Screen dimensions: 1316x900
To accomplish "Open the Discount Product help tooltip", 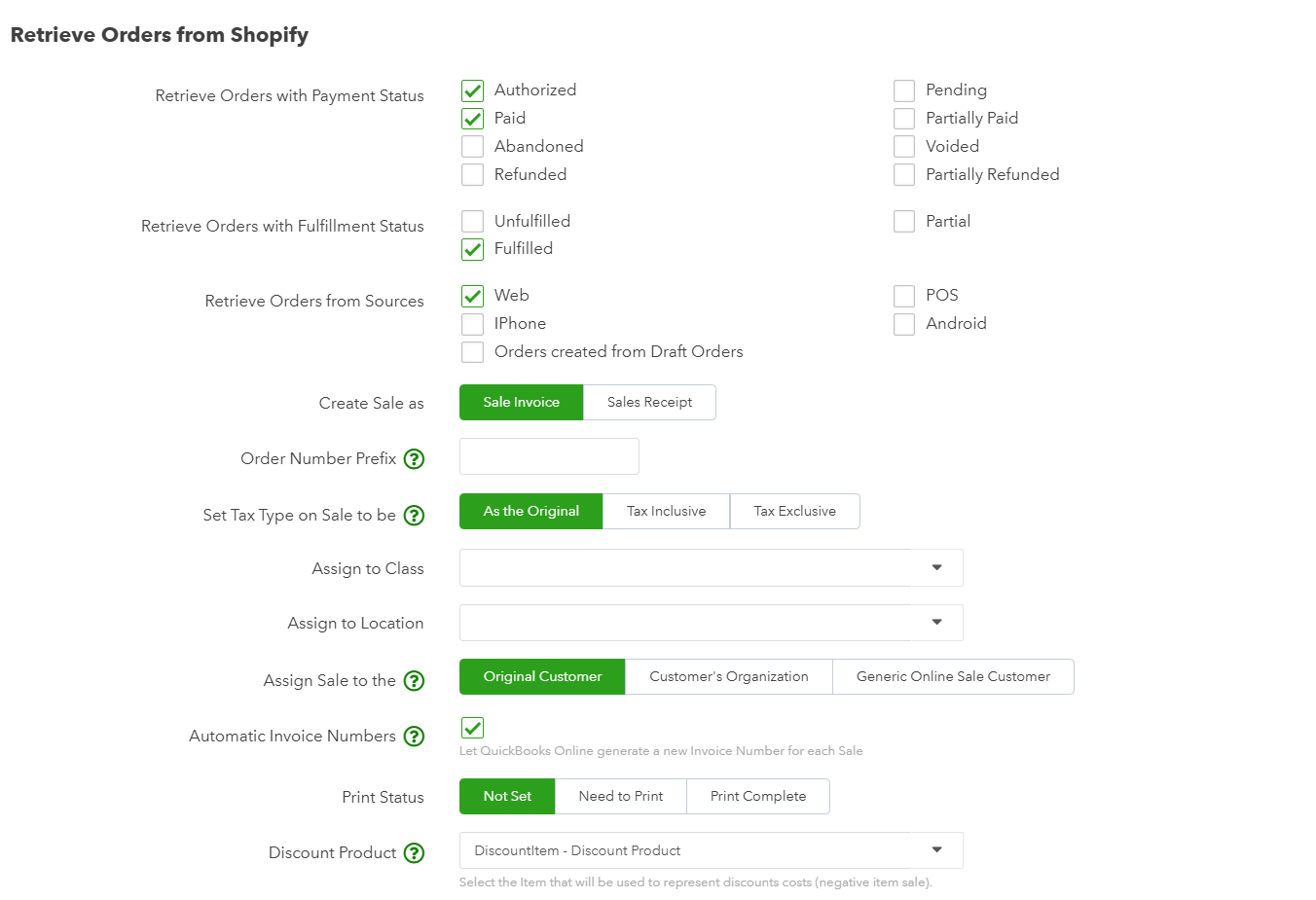I will tap(415, 852).
